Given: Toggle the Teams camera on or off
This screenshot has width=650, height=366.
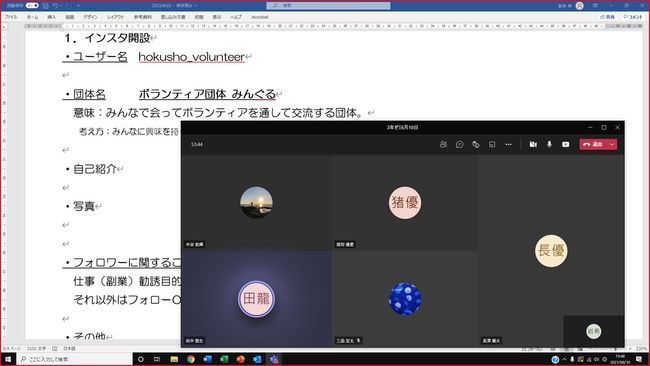Looking at the screenshot, I should [x=533, y=144].
